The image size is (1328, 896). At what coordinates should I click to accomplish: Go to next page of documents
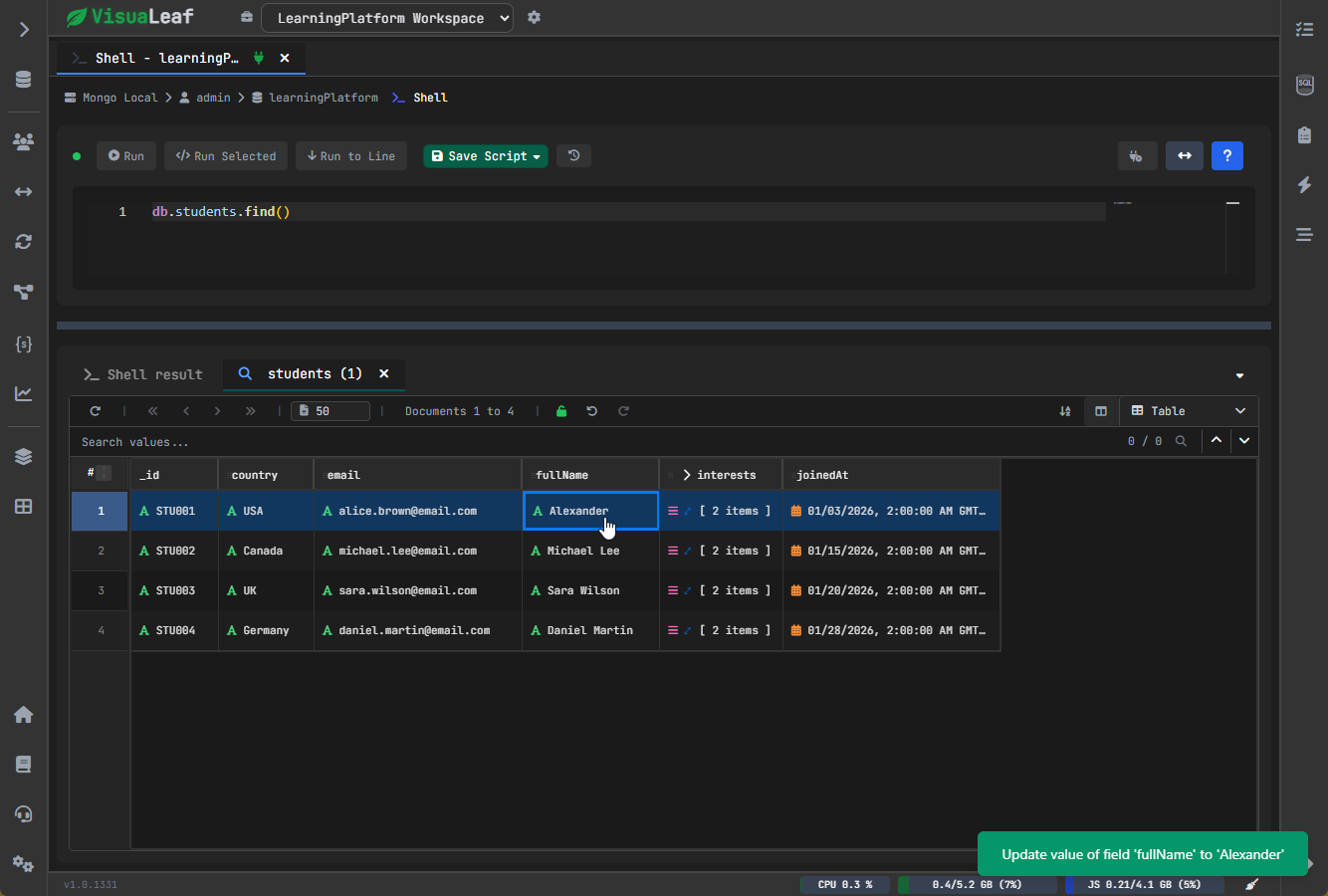[x=218, y=411]
